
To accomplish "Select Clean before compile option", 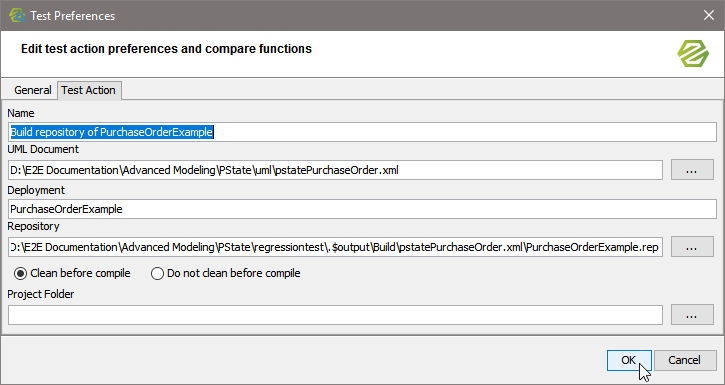I will pos(20,274).
